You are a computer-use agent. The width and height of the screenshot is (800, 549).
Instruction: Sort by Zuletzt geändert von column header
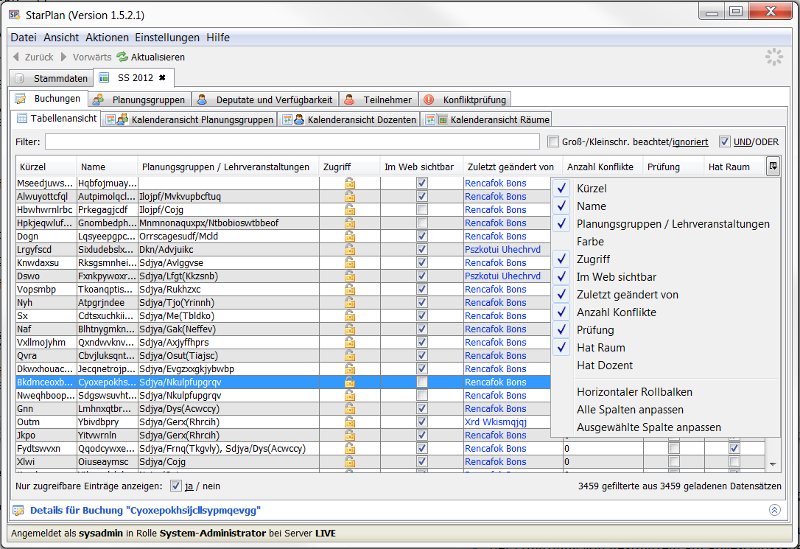pyautogui.click(x=512, y=167)
